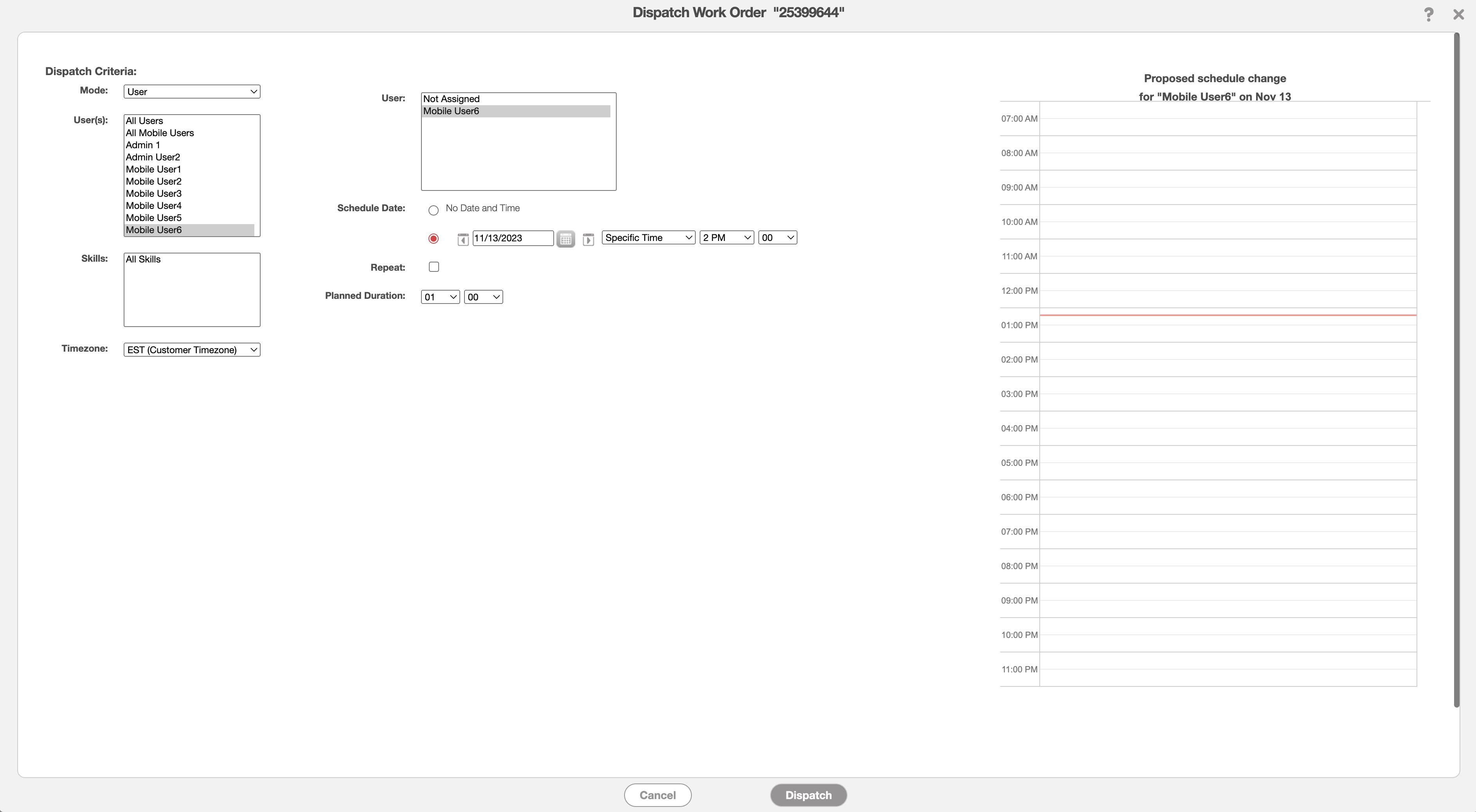Close the Dispatch Work Order dialog
The width and height of the screenshot is (1476, 812).
(x=1458, y=14)
